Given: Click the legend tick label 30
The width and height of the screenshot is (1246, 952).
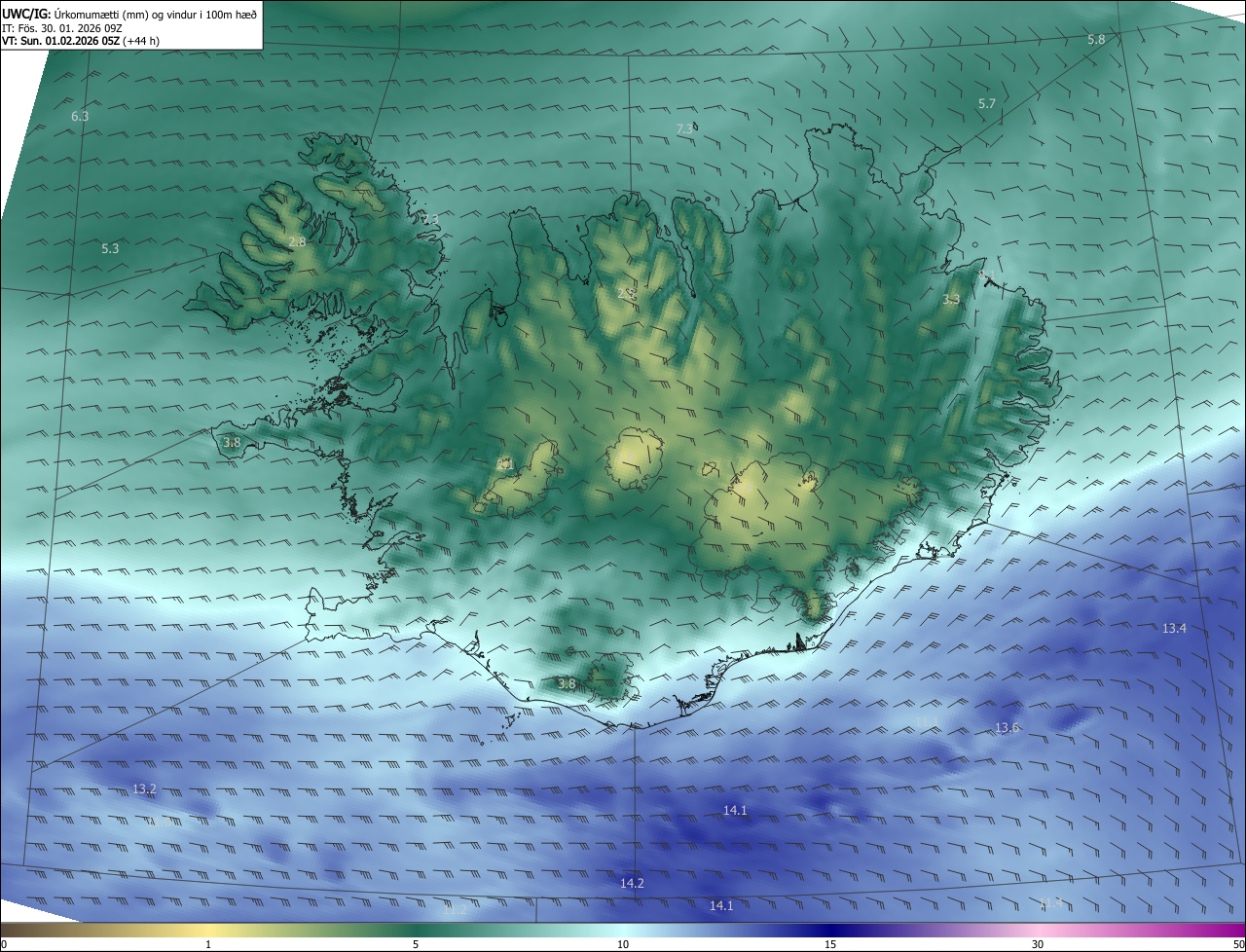Looking at the screenshot, I should 1038,944.
